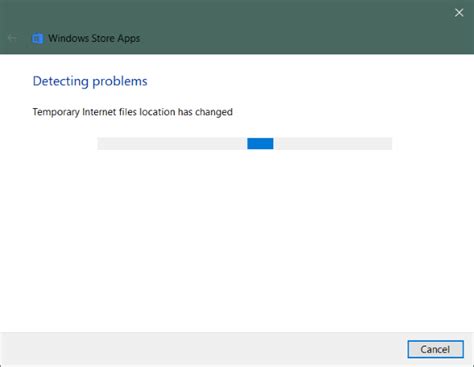Click the detection progress bar
Screen dimensions: 474x367
[245, 144]
